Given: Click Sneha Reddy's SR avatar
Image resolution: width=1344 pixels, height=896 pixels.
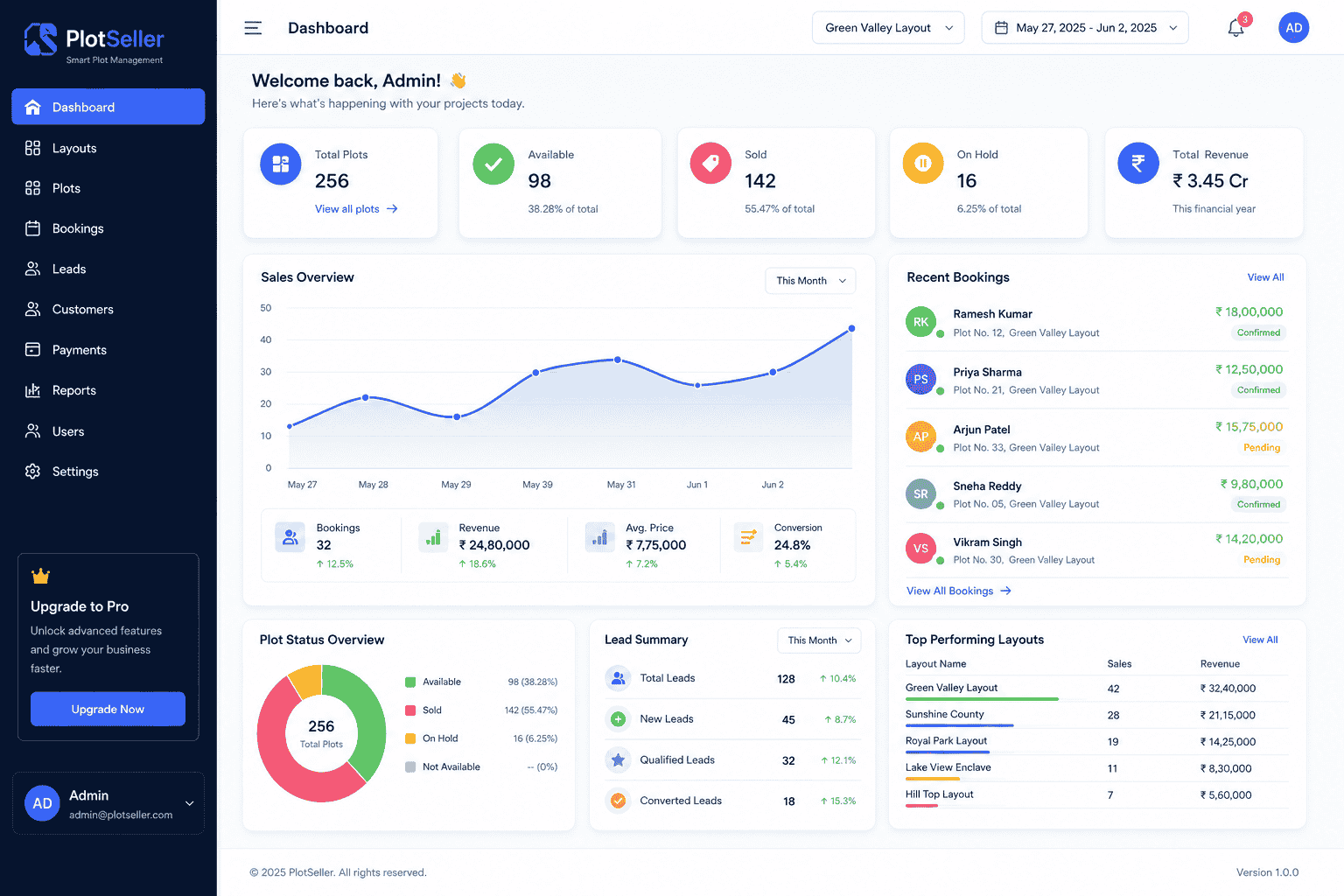Looking at the screenshot, I should pos(921,493).
